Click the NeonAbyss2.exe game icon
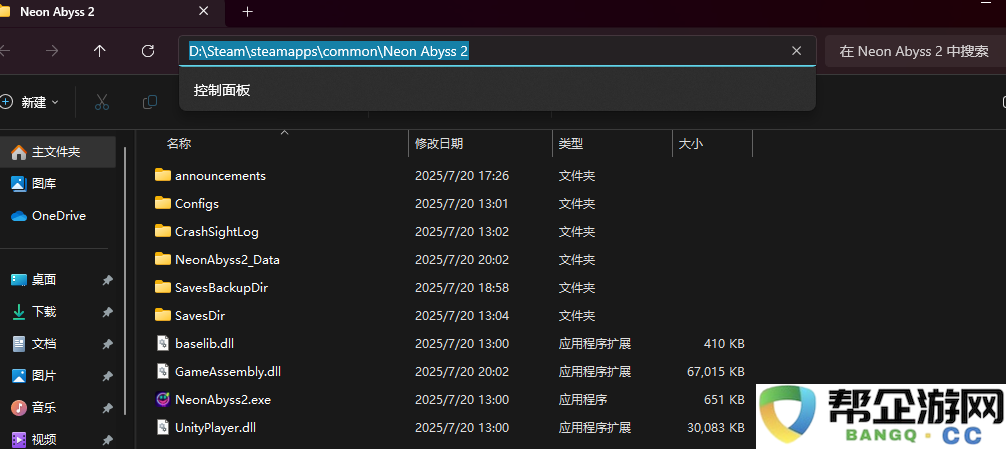This screenshot has height=449, width=1006. [x=163, y=400]
